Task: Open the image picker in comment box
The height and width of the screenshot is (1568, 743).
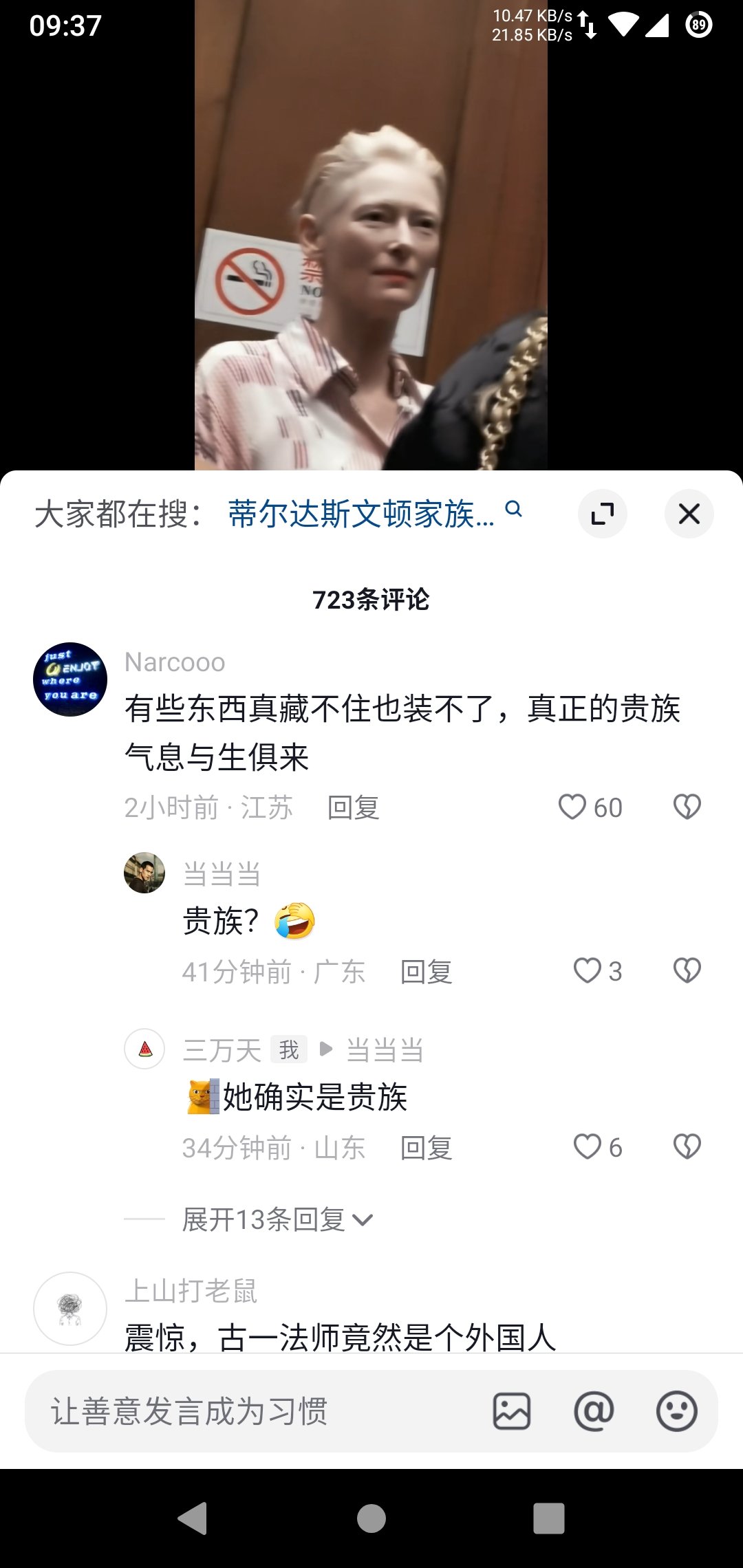Action: coord(512,1411)
